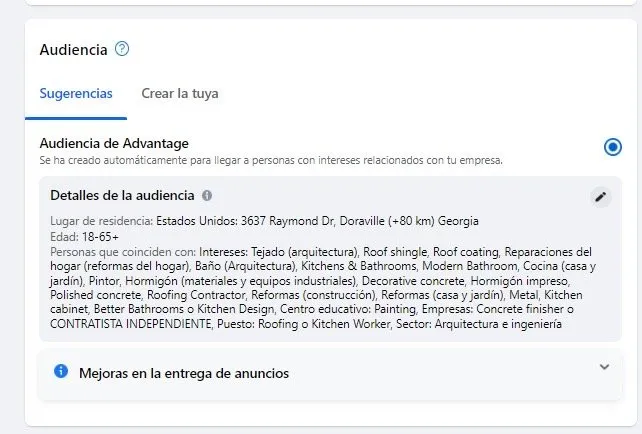Switch to the Sugerencias tab

click(76, 94)
